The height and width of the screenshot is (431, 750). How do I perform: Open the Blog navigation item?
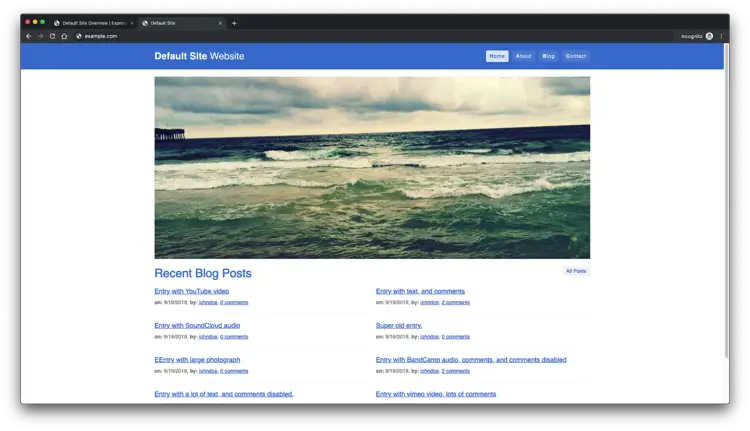pos(549,56)
